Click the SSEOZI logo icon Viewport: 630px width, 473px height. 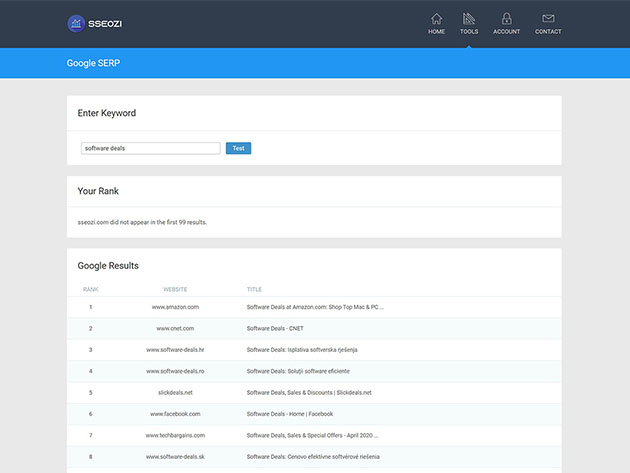click(77, 23)
